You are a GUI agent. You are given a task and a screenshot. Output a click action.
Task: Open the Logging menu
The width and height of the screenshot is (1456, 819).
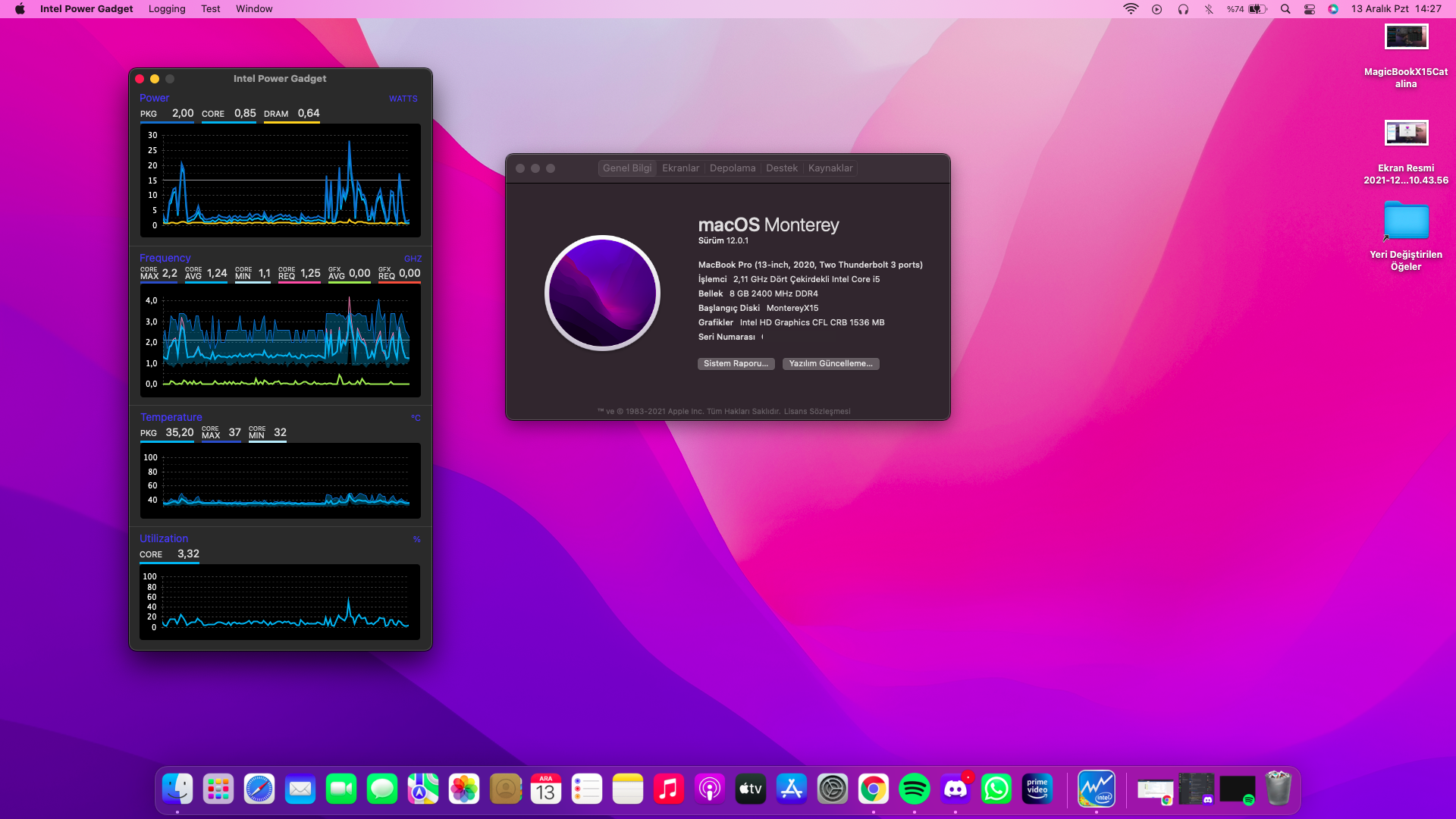pos(167,9)
